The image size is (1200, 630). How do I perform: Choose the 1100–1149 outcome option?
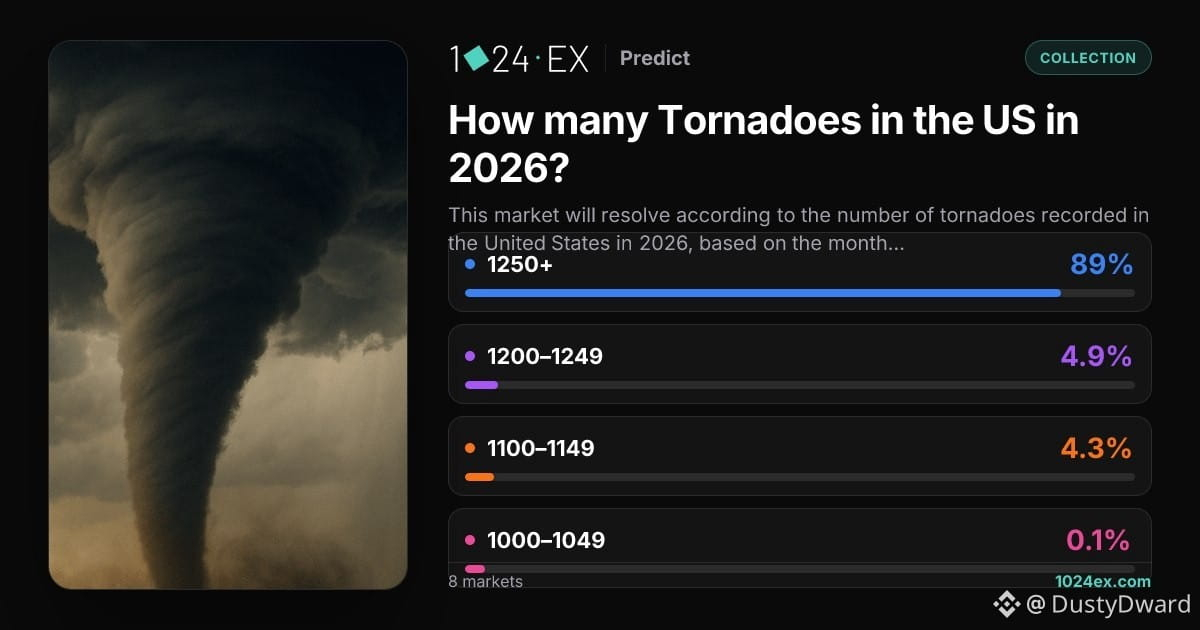[x=800, y=456]
